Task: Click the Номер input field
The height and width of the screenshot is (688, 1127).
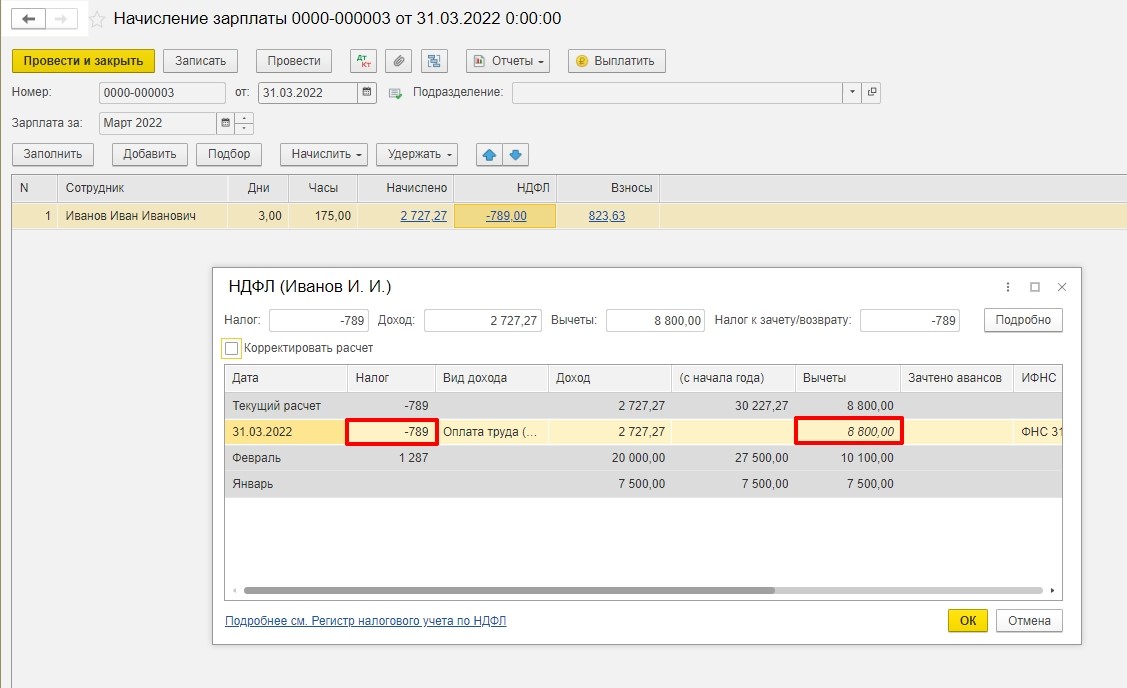Action: [x=162, y=93]
